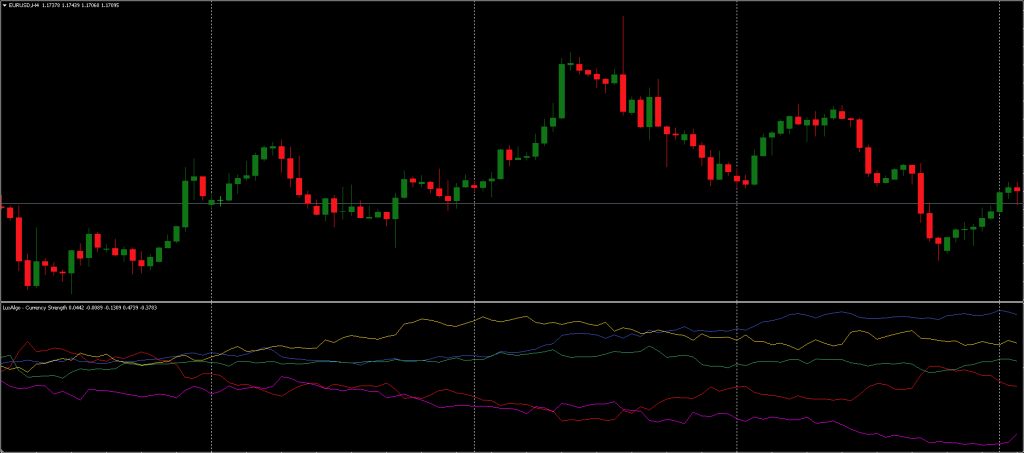The image size is (1024, 453).
Task: Select the lowest red candle near the right side
Action: tap(938, 243)
